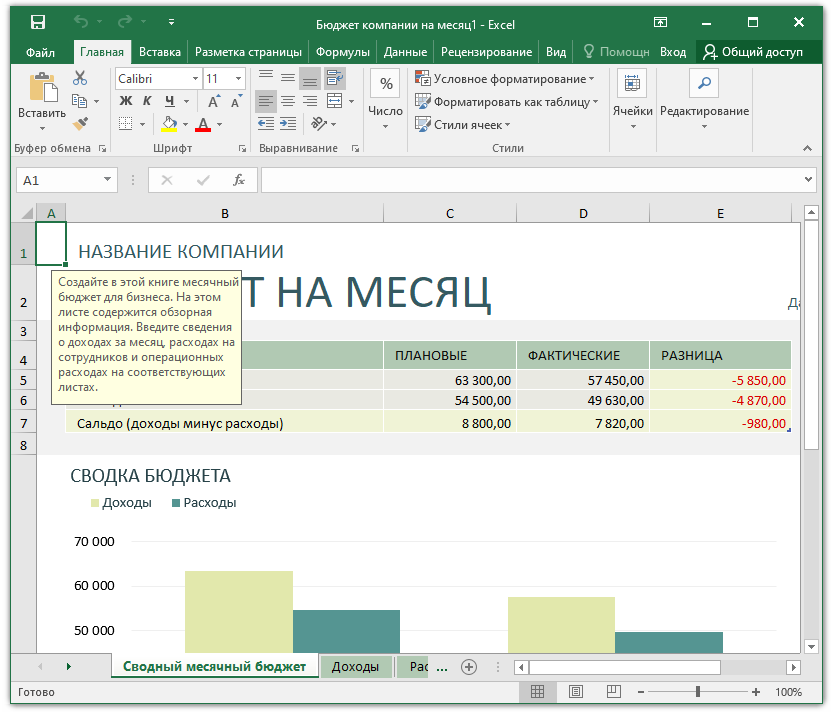The image size is (832, 712).
Task: Open the Borders dropdown arrow
Action: point(142,125)
